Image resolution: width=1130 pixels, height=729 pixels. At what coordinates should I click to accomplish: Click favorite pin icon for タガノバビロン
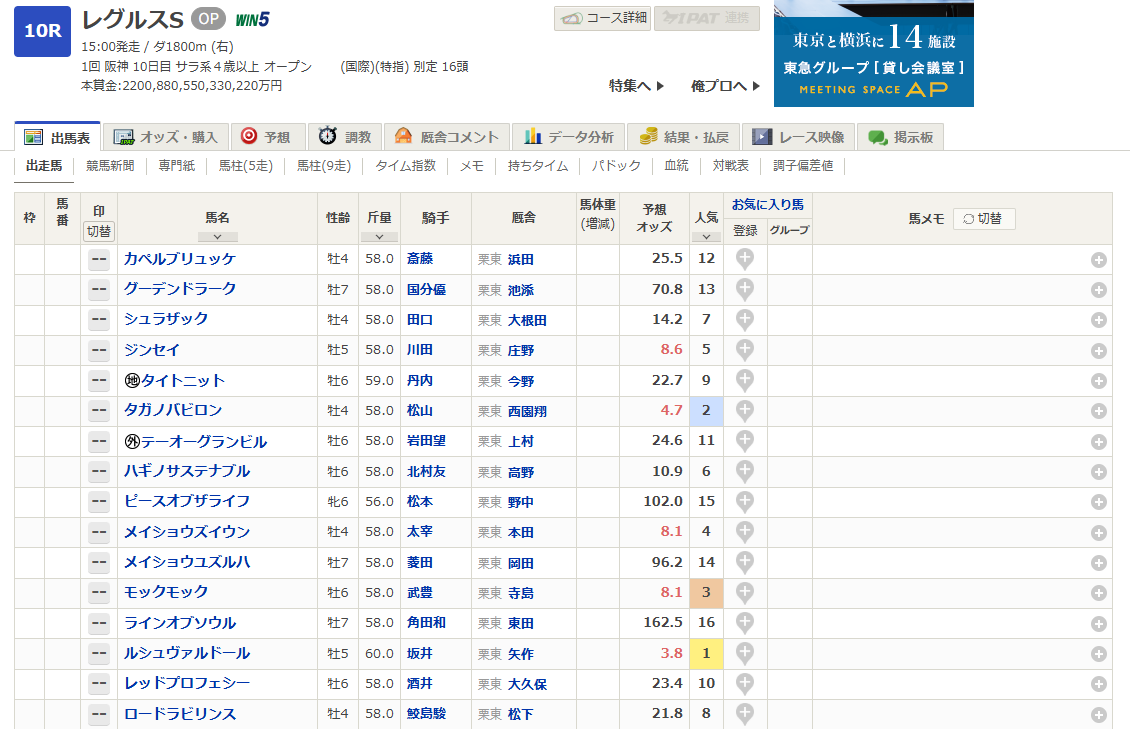(745, 410)
